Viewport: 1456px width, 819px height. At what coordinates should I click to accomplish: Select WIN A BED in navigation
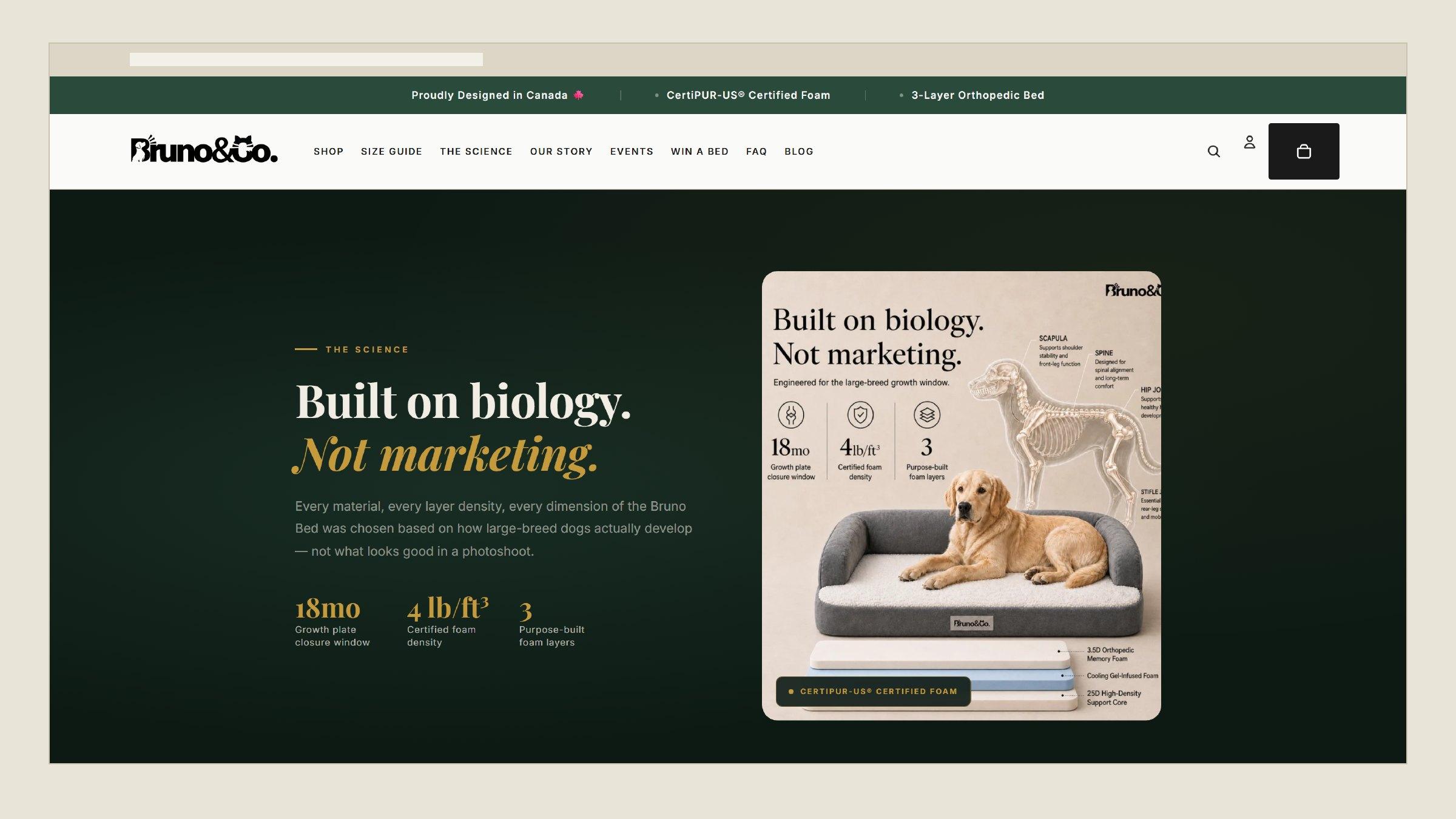tap(699, 151)
